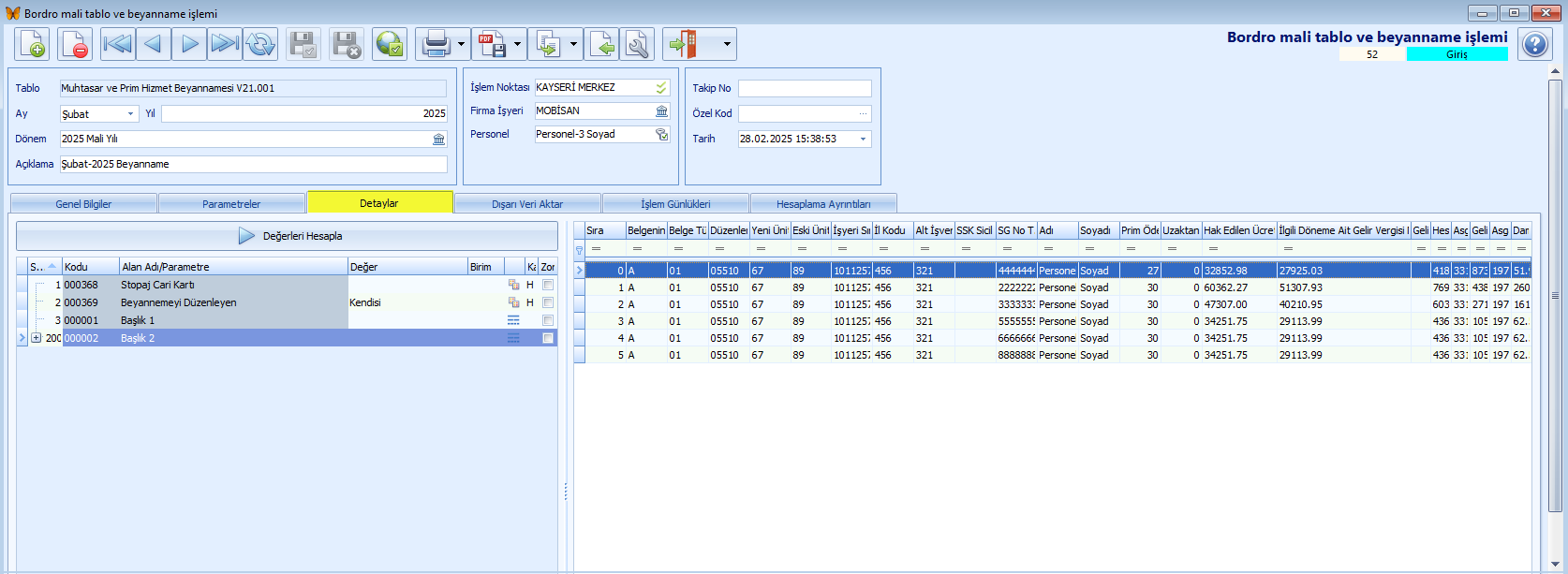Screen dimensions: 1568x574
Task: Open the Ay month dropdown
Action: click(130, 114)
